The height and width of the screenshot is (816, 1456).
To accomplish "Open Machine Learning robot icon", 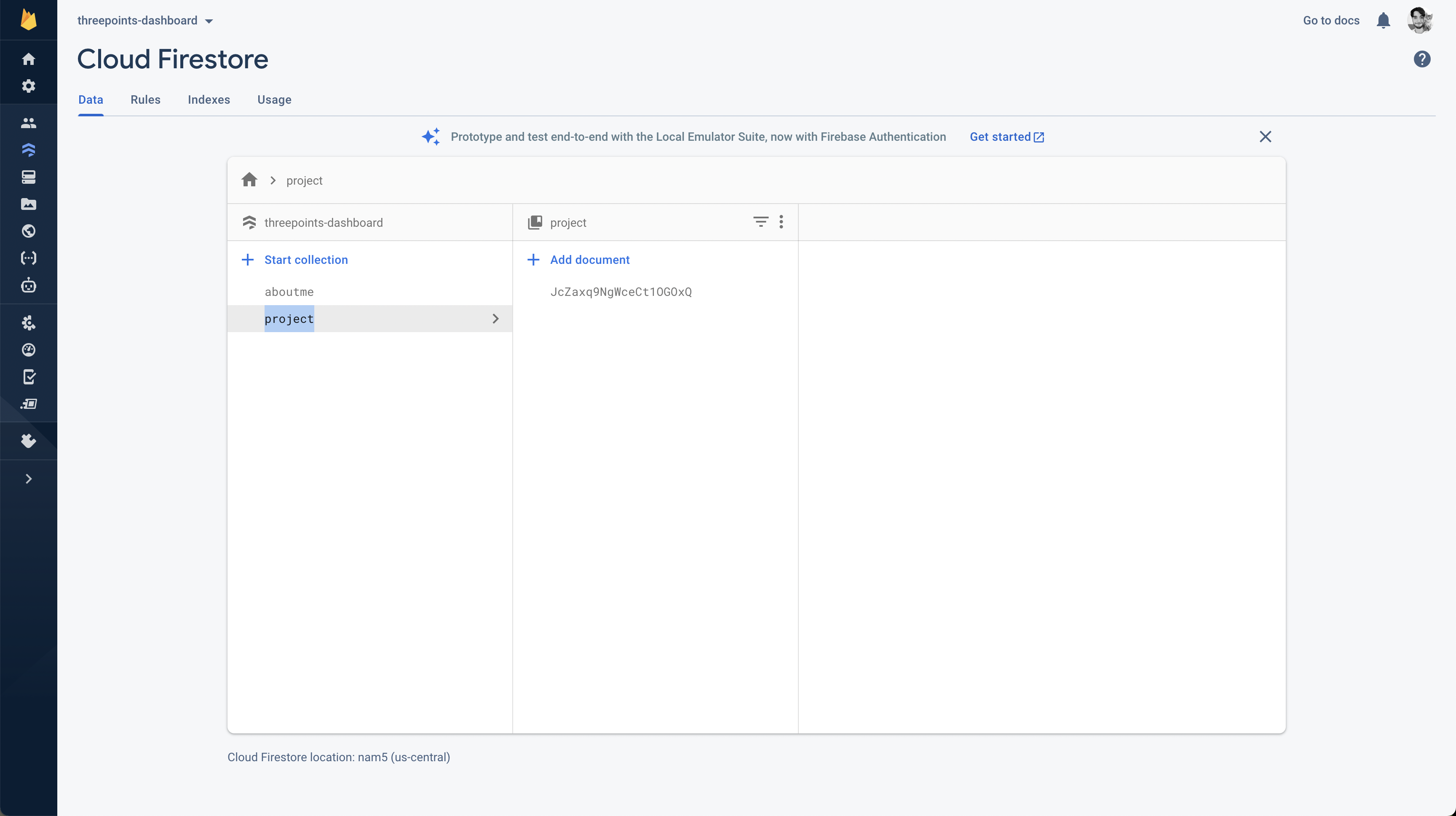I will click(28, 286).
